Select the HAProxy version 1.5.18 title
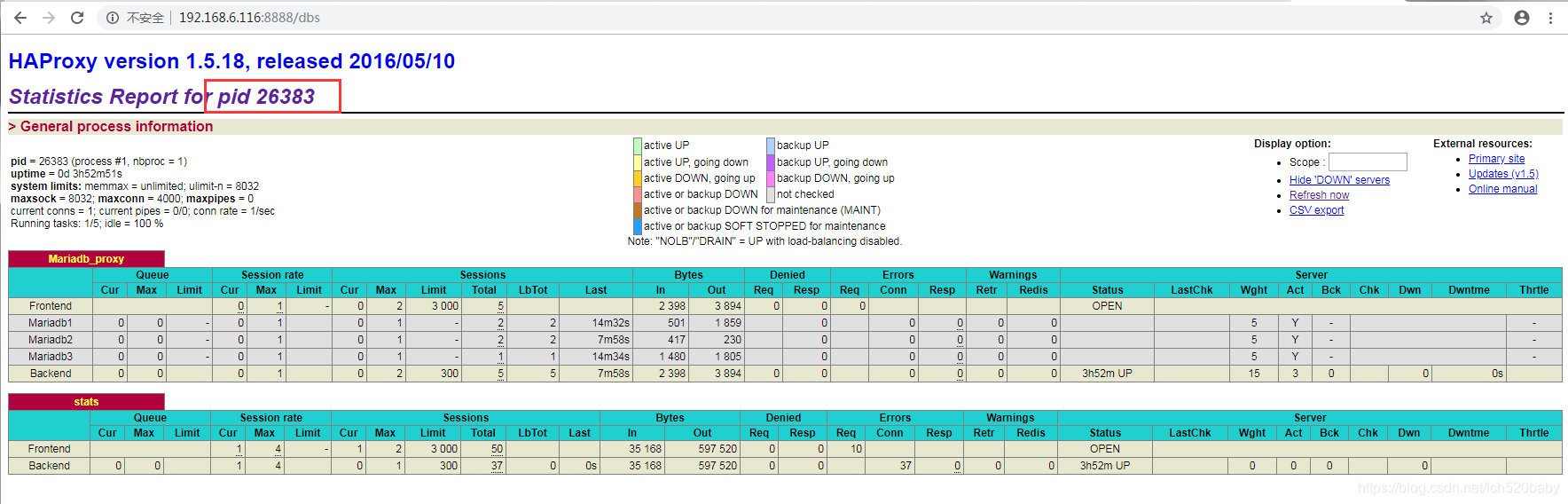The width and height of the screenshot is (1568, 504). (x=231, y=61)
